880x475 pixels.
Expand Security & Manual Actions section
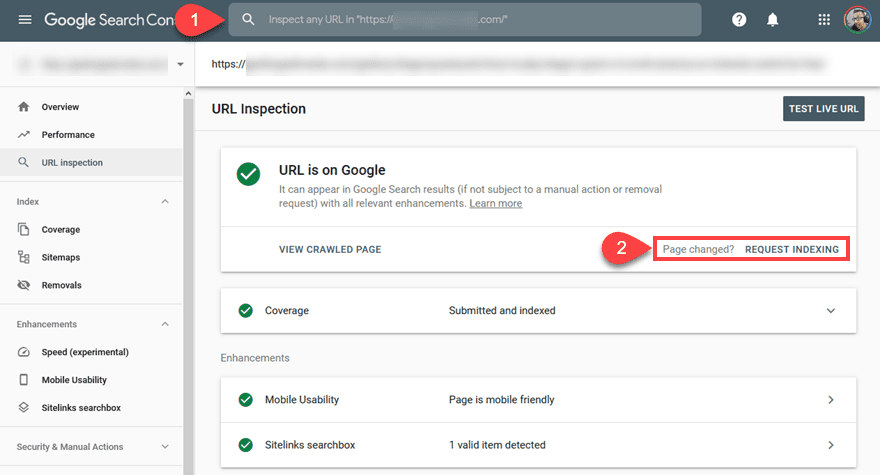[x=165, y=447]
